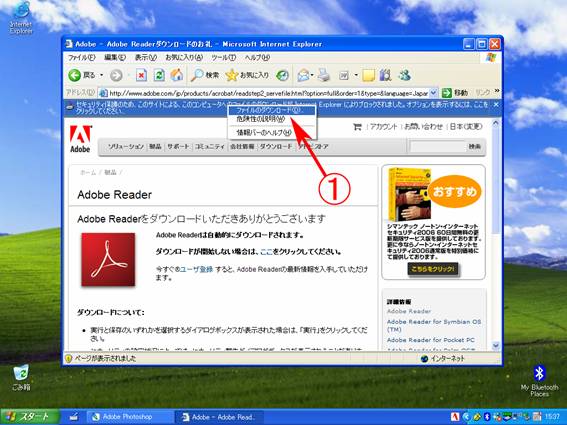The width and height of the screenshot is (567, 425).
Task: Open the Recycle Bin (ごみ箱) desktop icon
Action: click(21, 378)
